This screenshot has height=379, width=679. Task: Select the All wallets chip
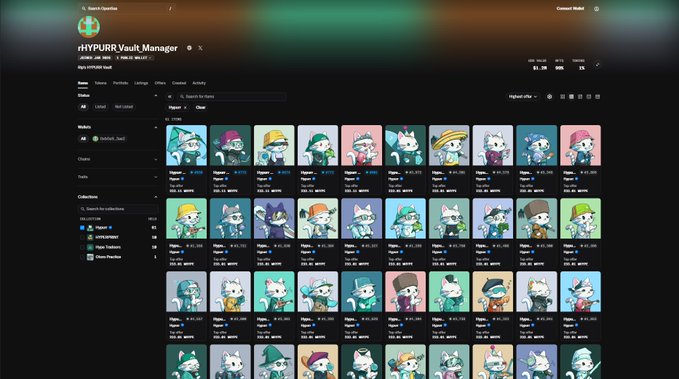pos(83,139)
